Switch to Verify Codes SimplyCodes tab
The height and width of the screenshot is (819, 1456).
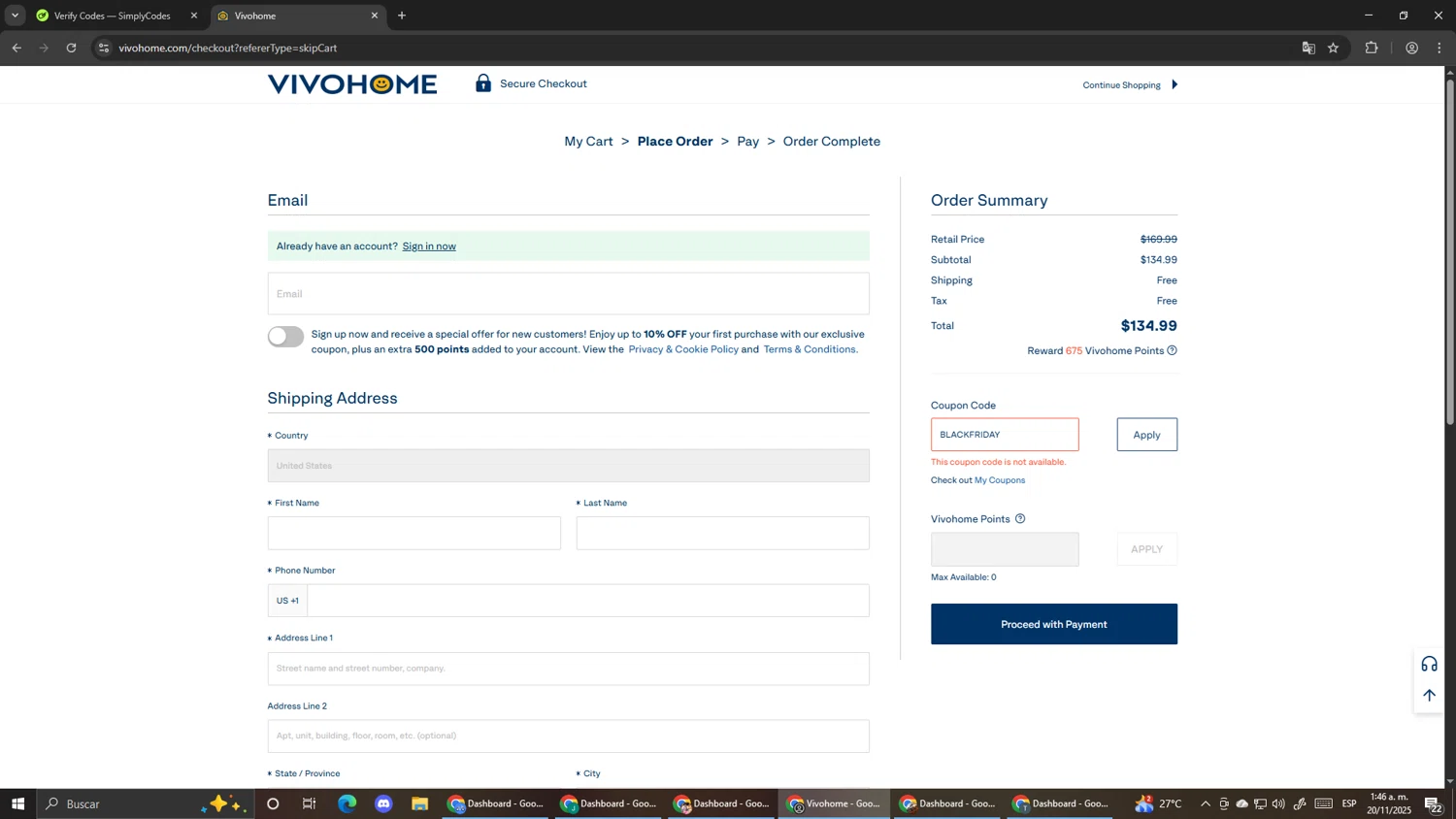coord(112,16)
